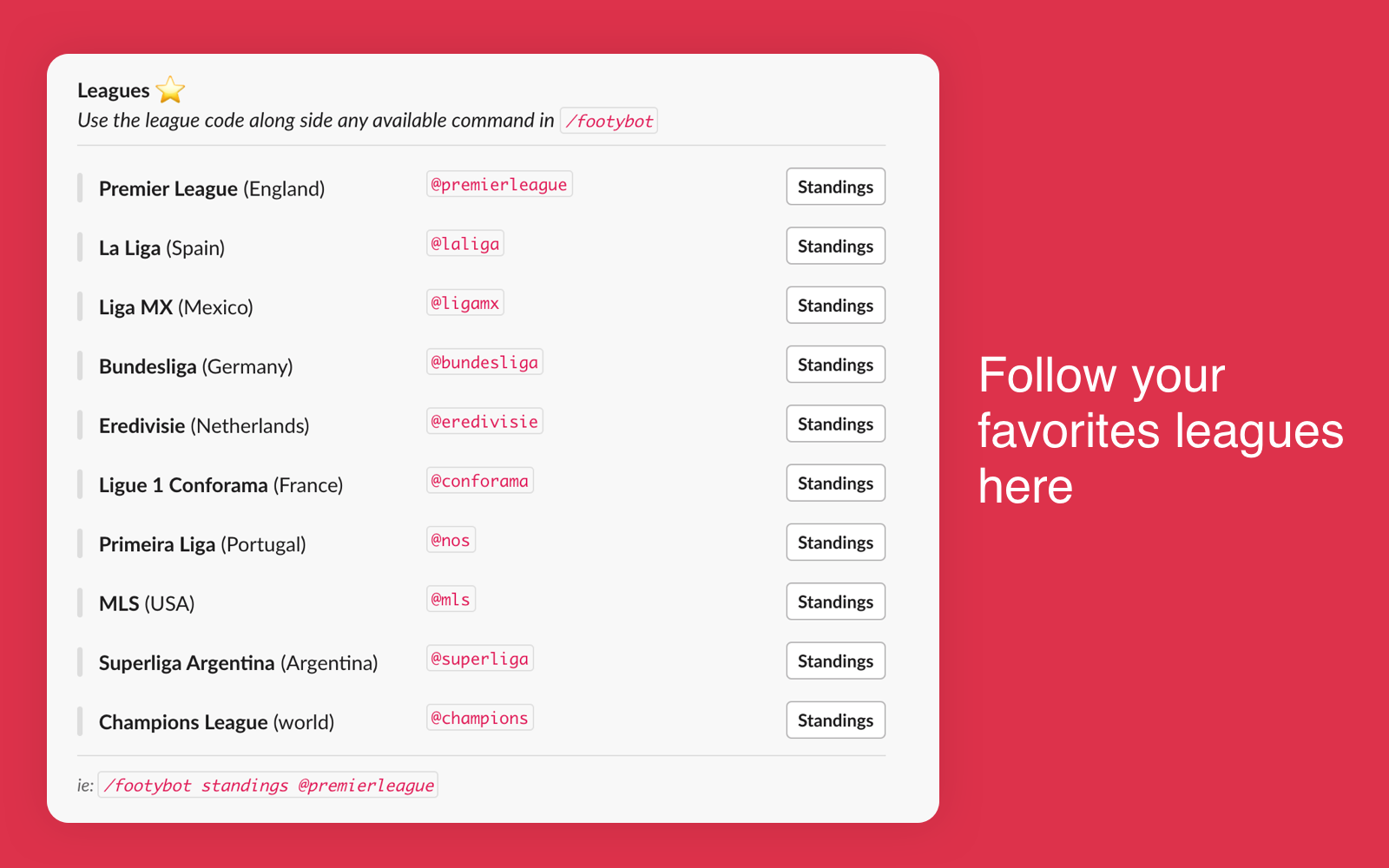Click the Eredivisie (Netherlands) entry

204,424
